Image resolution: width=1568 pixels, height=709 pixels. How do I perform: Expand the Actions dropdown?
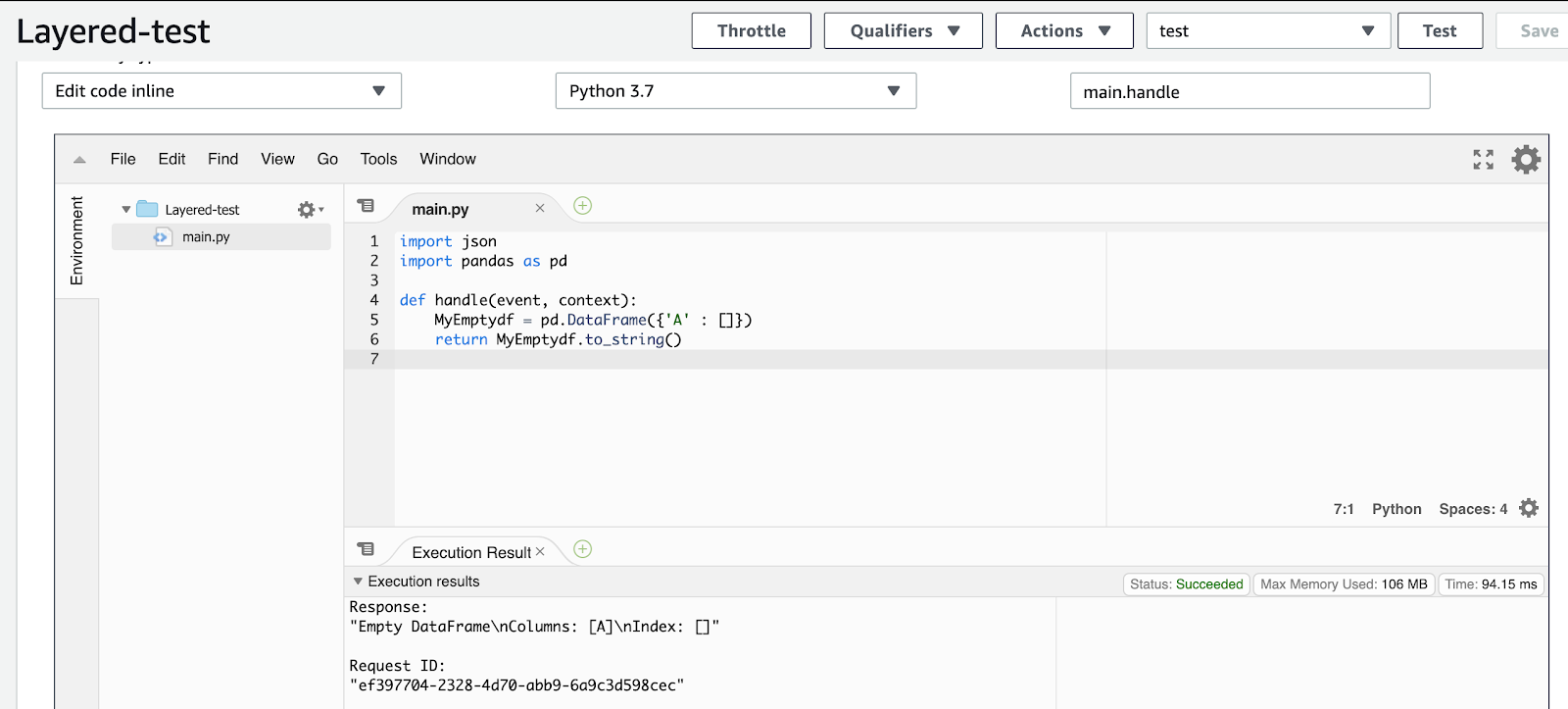coord(1064,30)
